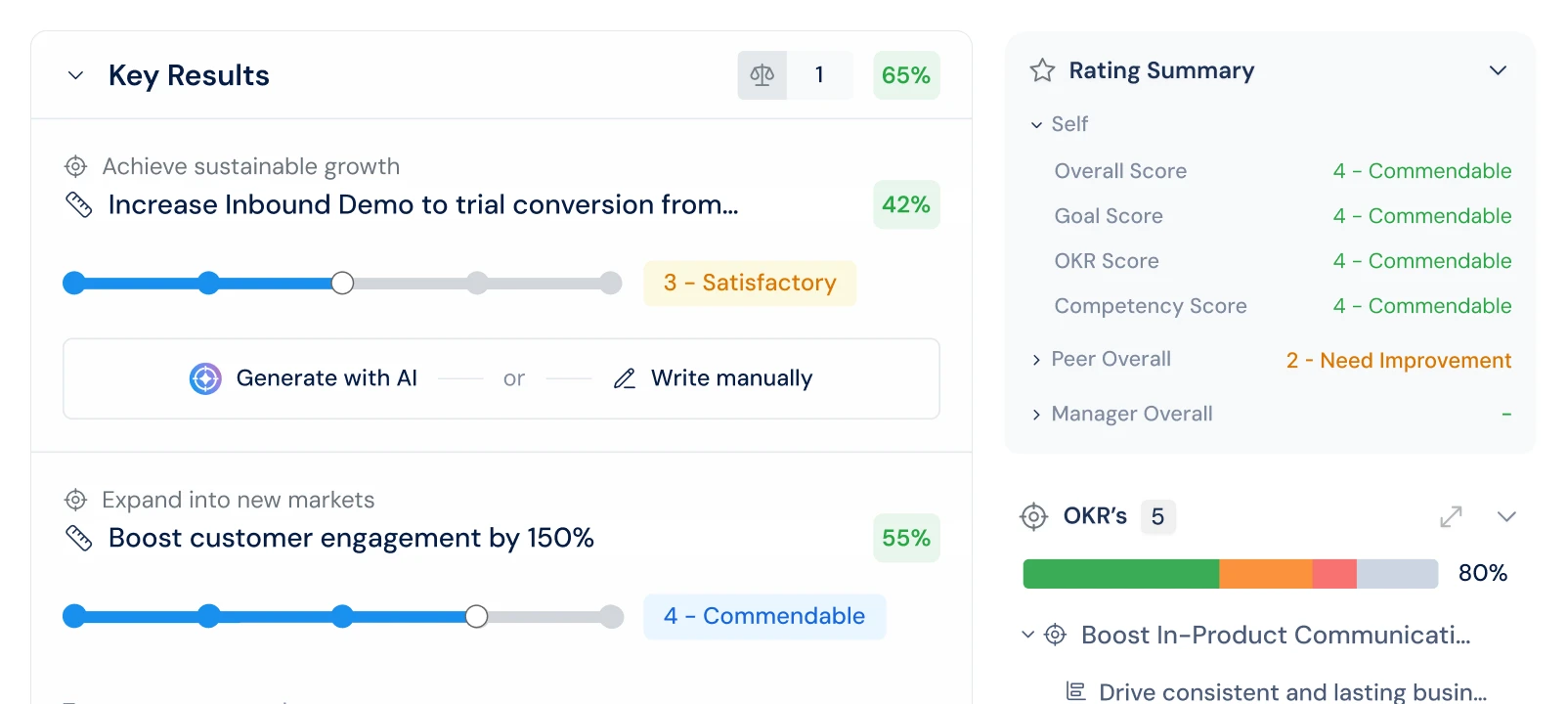
Task: Collapse Boost In-Product Communication objective
Action: tap(1027, 635)
